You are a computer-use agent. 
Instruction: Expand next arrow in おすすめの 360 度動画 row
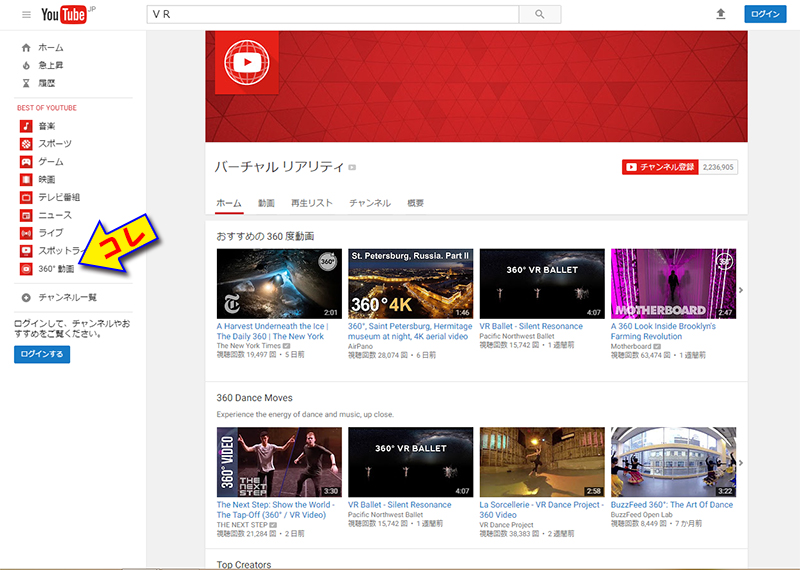pos(741,290)
